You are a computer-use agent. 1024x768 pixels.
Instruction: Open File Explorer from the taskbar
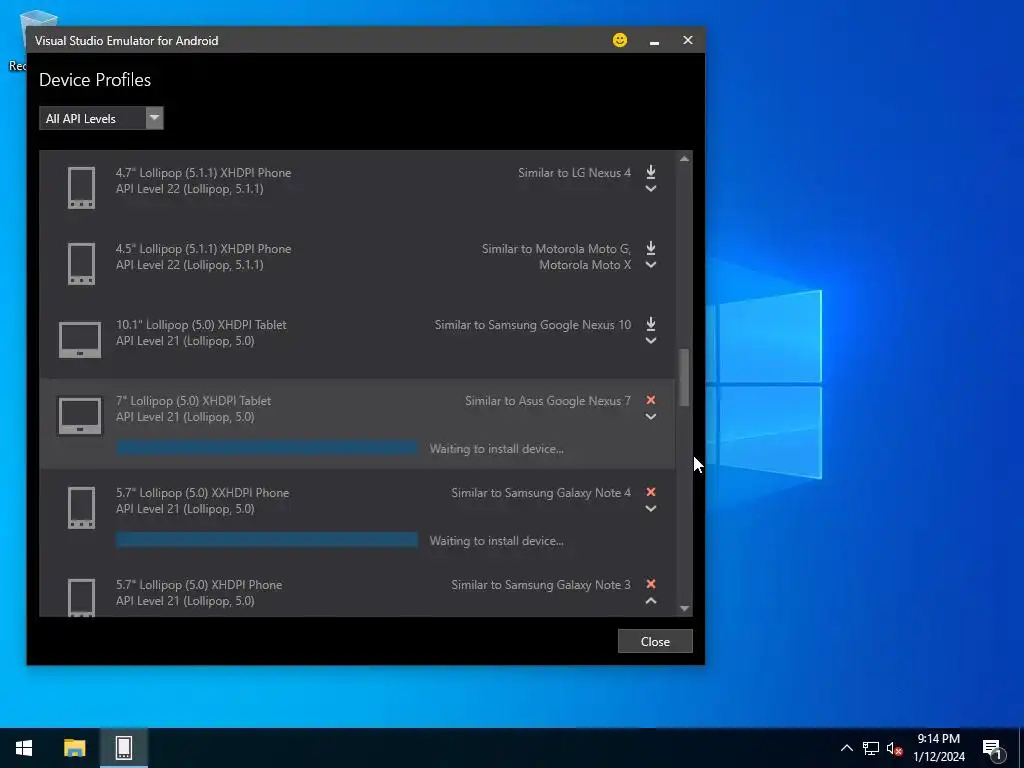(x=74, y=748)
